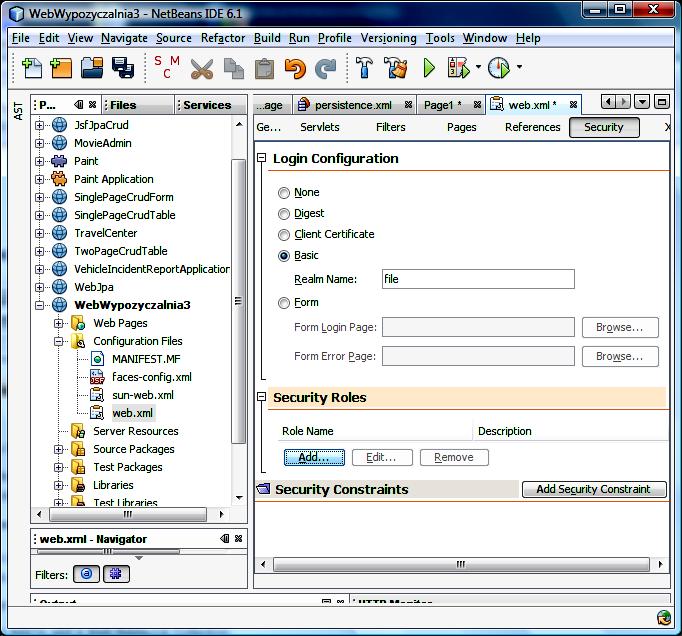Open the persistence.xml editor tab
Viewport: 682px width, 636px height.
(353, 105)
